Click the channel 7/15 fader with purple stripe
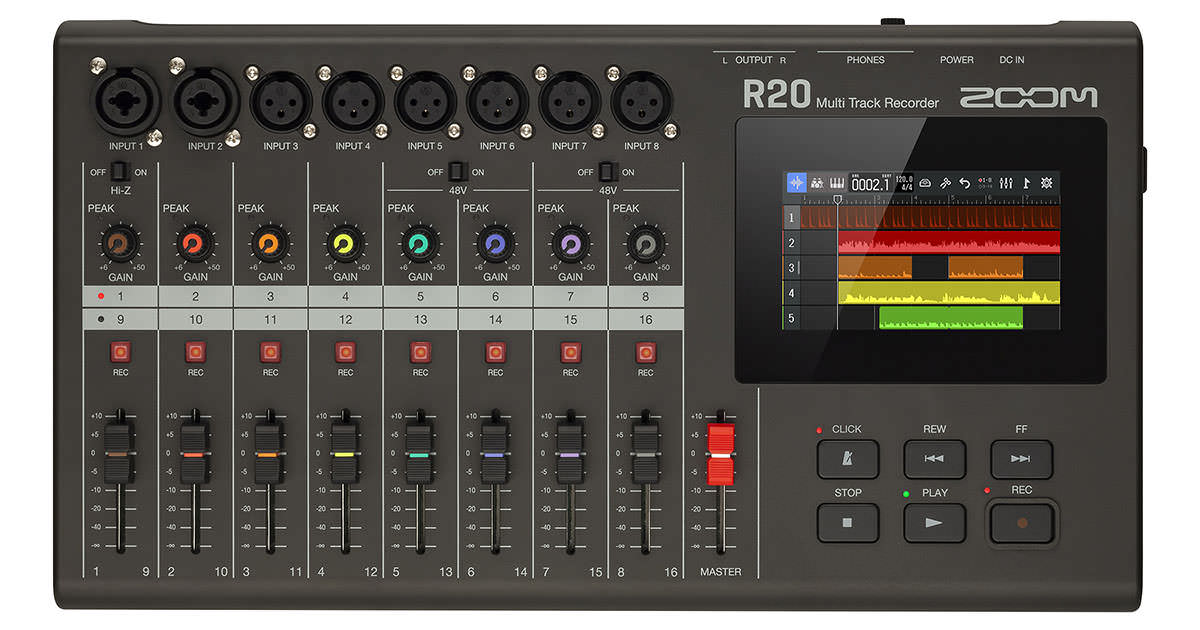The image size is (1200, 630). [570, 455]
